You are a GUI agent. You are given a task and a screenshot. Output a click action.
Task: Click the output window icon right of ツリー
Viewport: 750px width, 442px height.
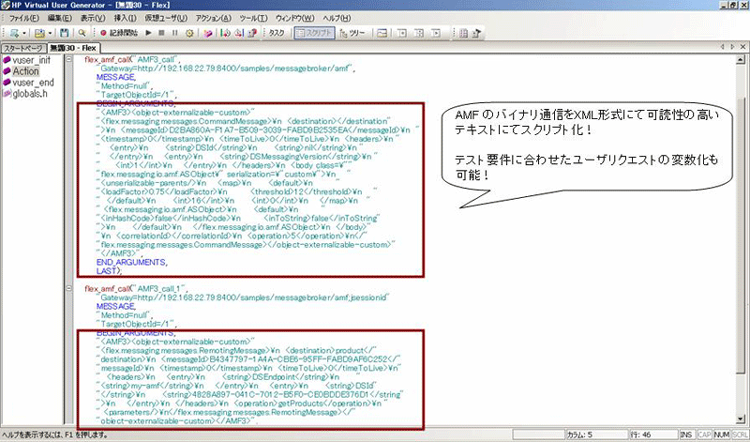pyautogui.click(x=382, y=33)
